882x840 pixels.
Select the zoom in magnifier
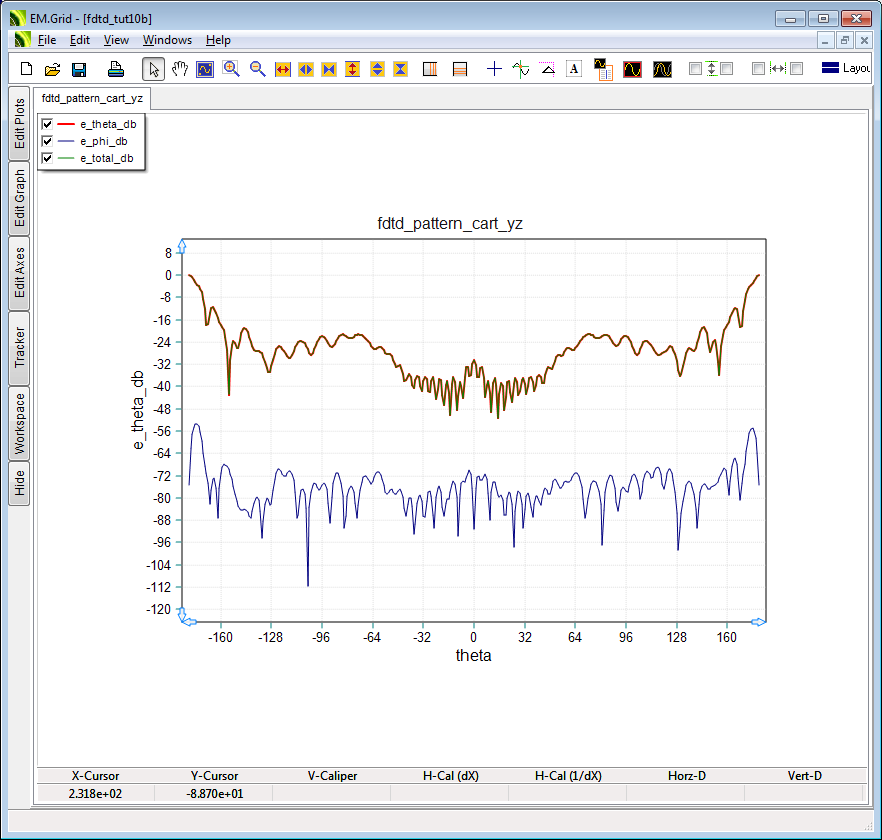pyautogui.click(x=231, y=69)
